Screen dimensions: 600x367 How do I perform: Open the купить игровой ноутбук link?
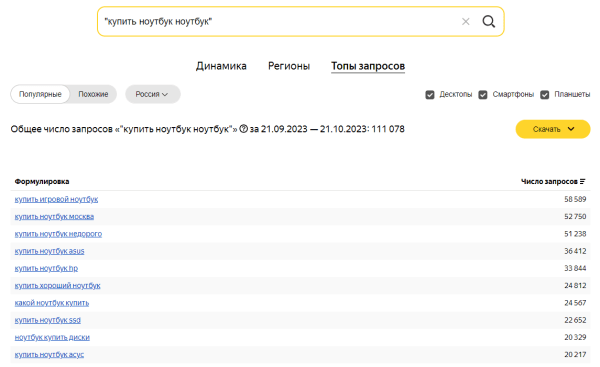tap(56, 199)
